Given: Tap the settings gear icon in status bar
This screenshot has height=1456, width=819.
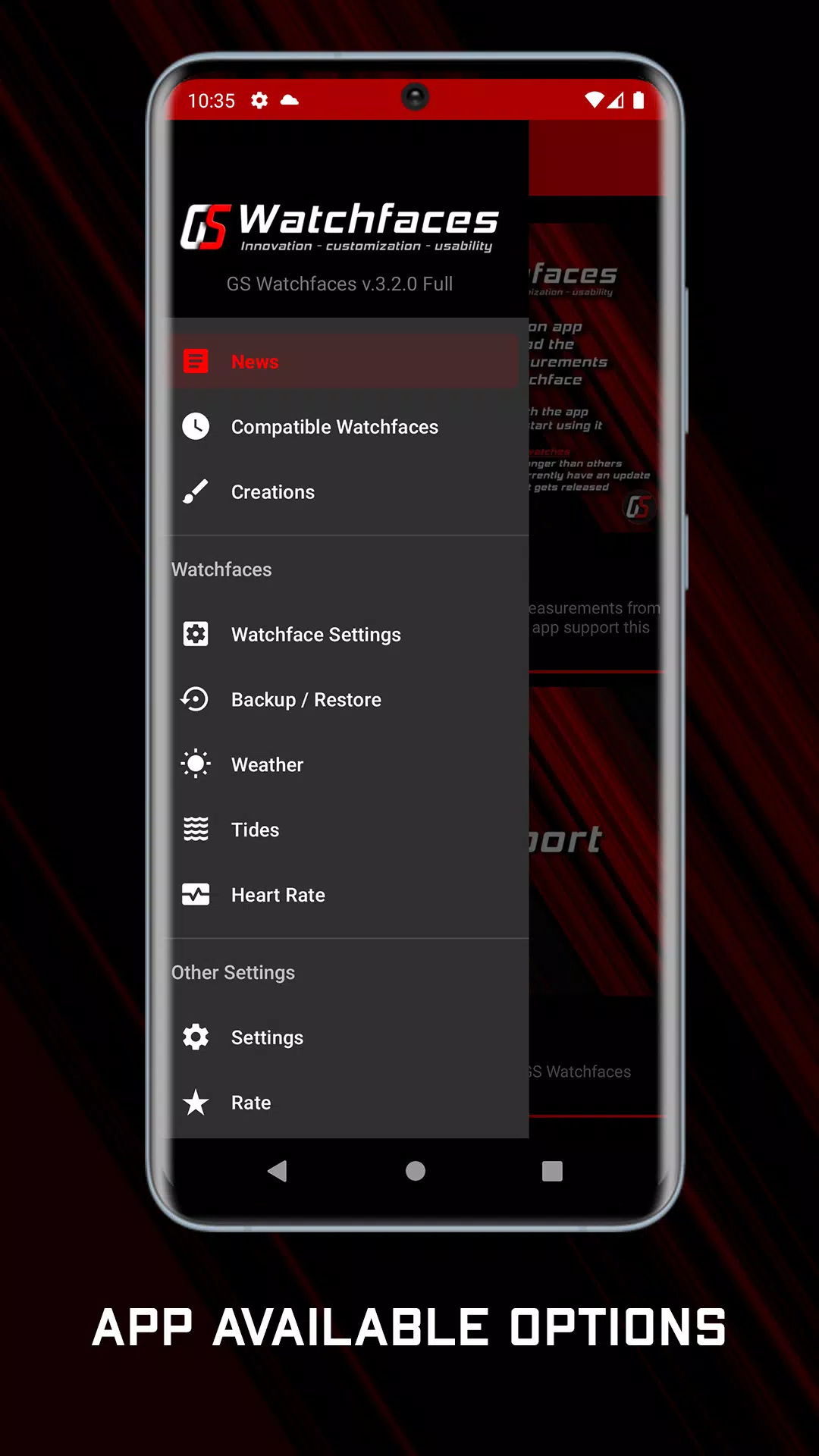Looking at the screenshot, I should (x=259, y=101).
